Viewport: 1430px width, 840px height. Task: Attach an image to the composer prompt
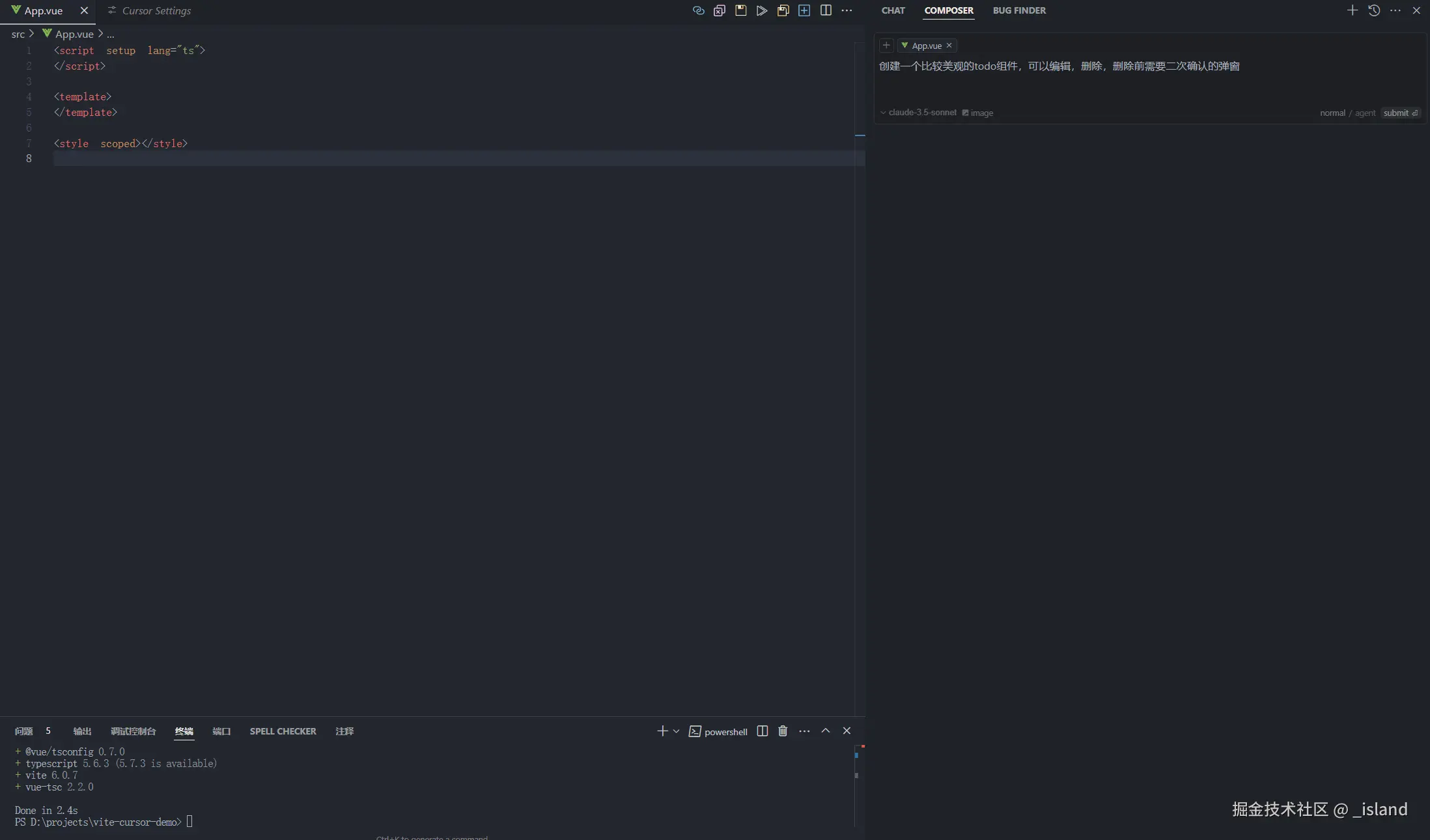[x=978, y=113]
